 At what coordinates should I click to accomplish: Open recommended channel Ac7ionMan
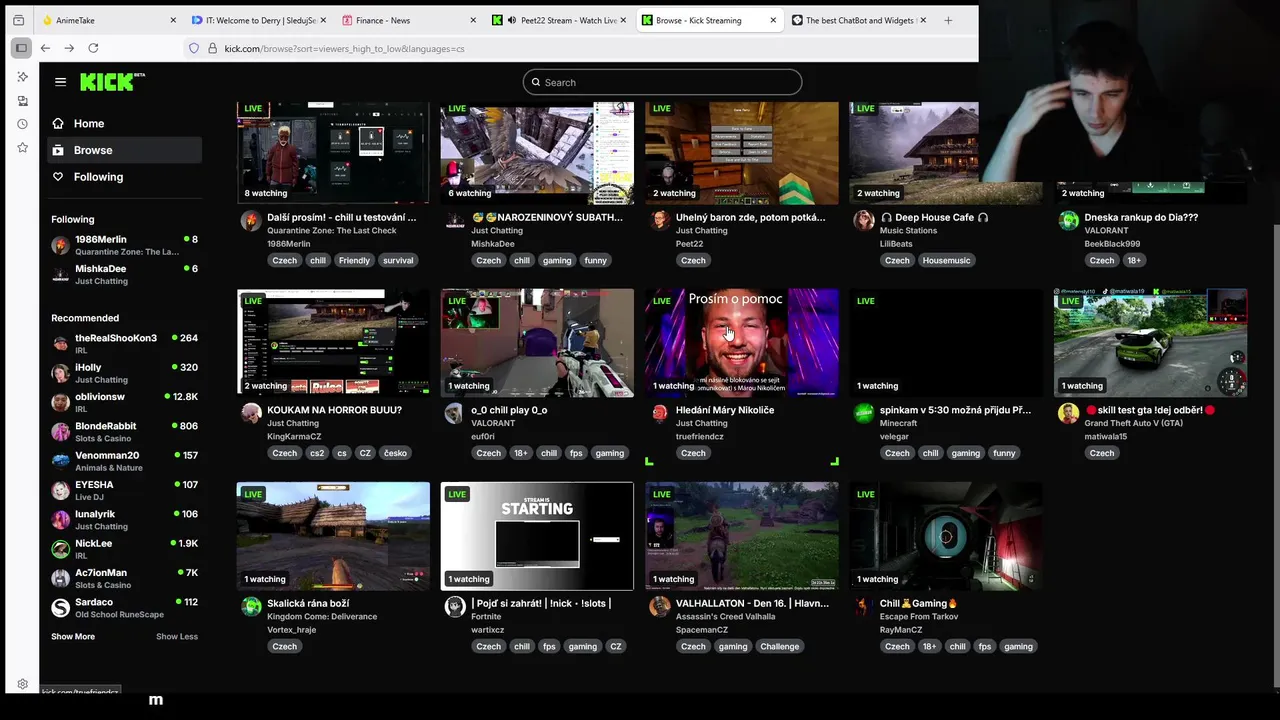[124, 578]
